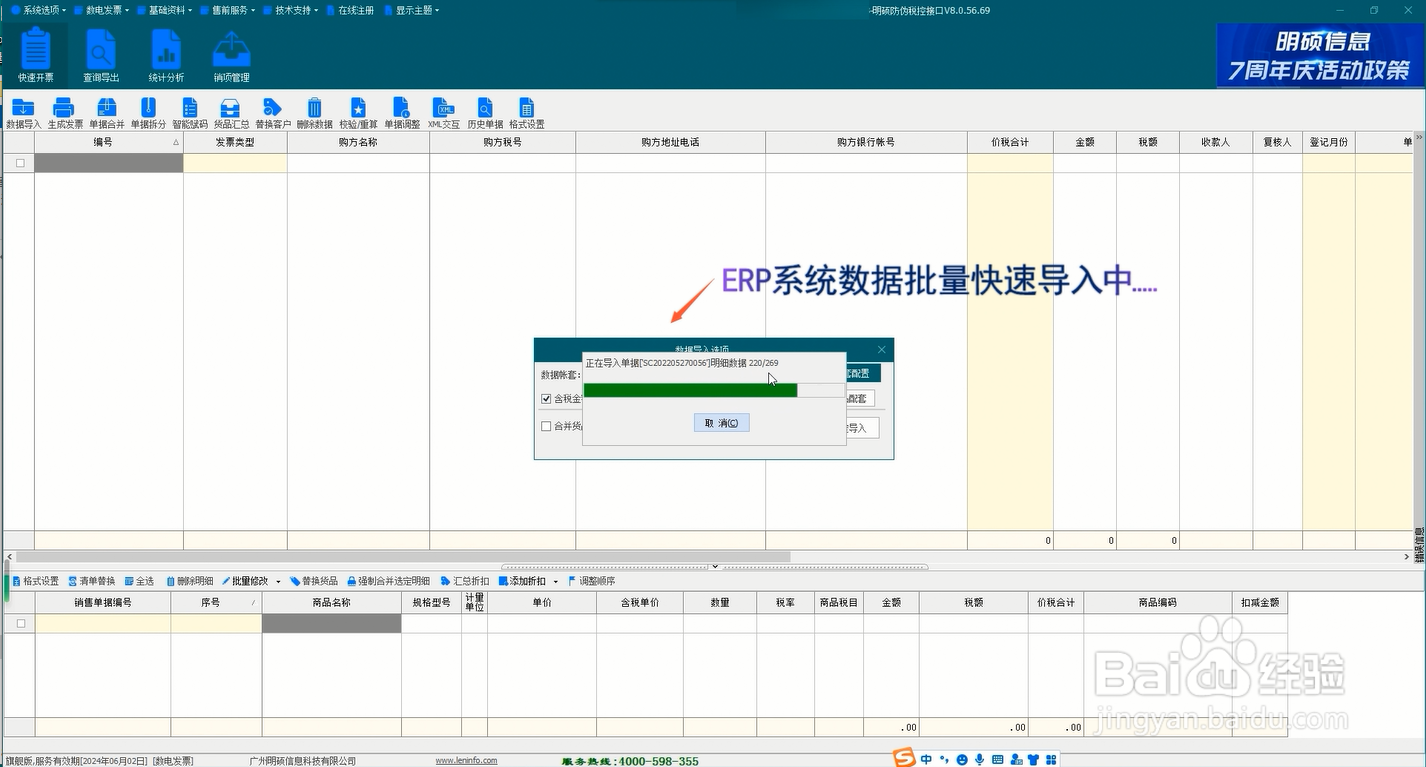Open the www.leninfo.com link
The width and height of the screenshot is (1426, 767).
point(466,761)
